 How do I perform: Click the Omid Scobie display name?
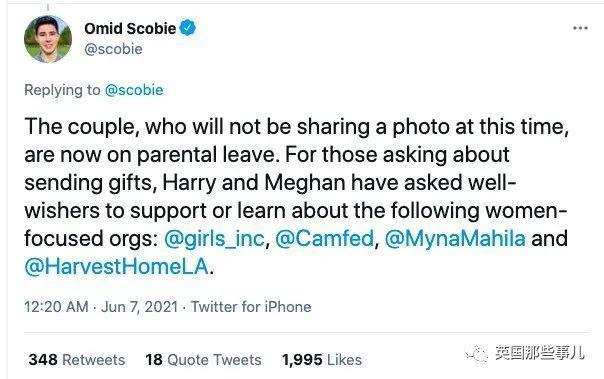point(130,29)
